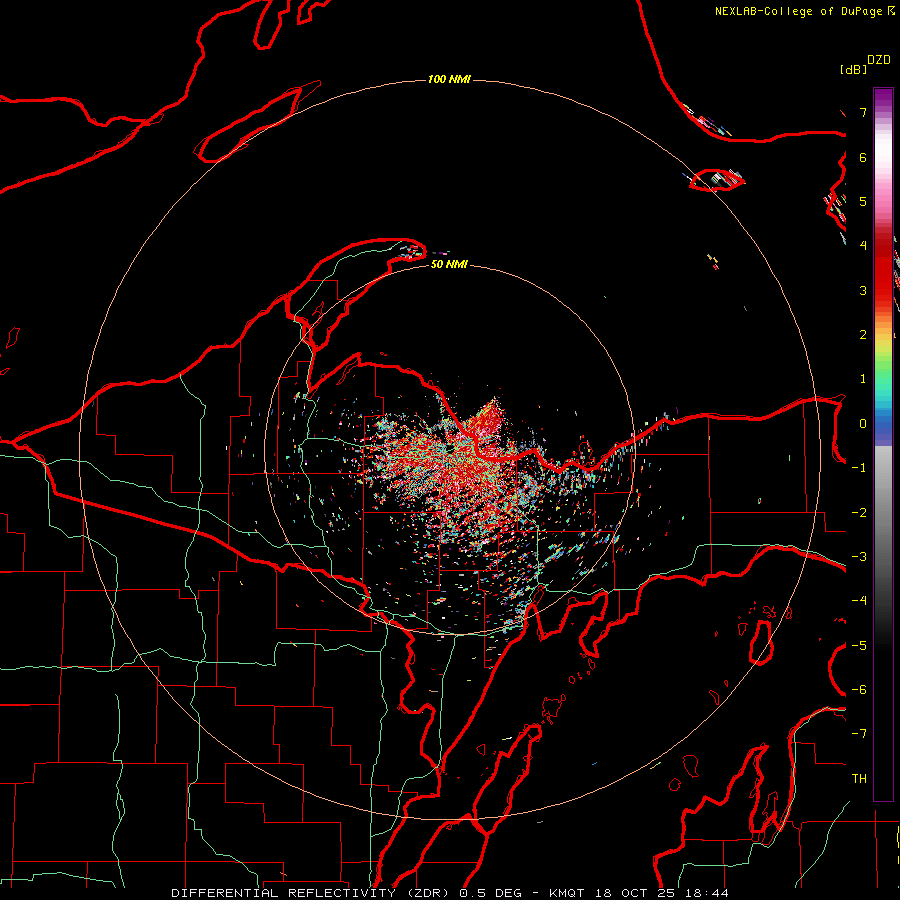
Task: Select the -6 value on color scale
Action: [x=859, y=690]
